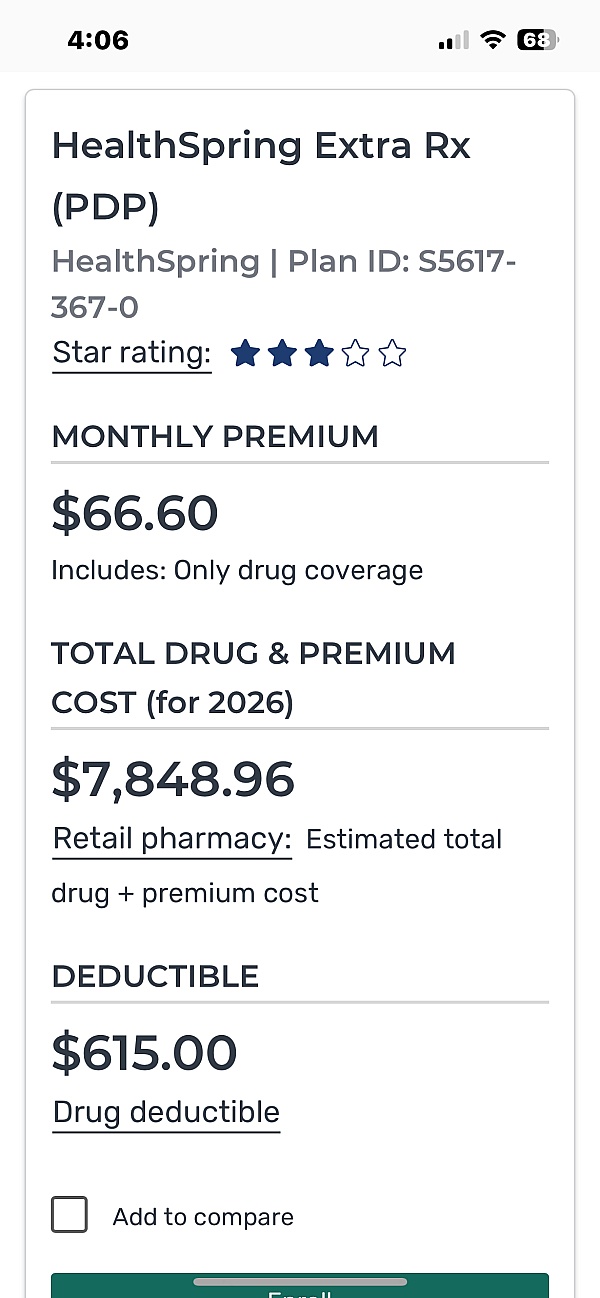Open the Drug deductible info link
This screenshot has height=1298, width=600.
click(x=166, y=1112)
